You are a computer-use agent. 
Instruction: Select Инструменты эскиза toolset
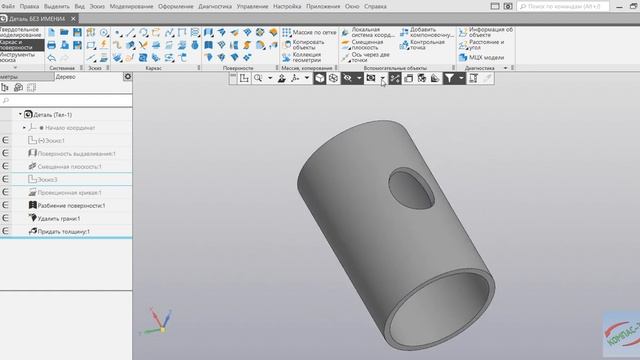[x=21, y=57]
